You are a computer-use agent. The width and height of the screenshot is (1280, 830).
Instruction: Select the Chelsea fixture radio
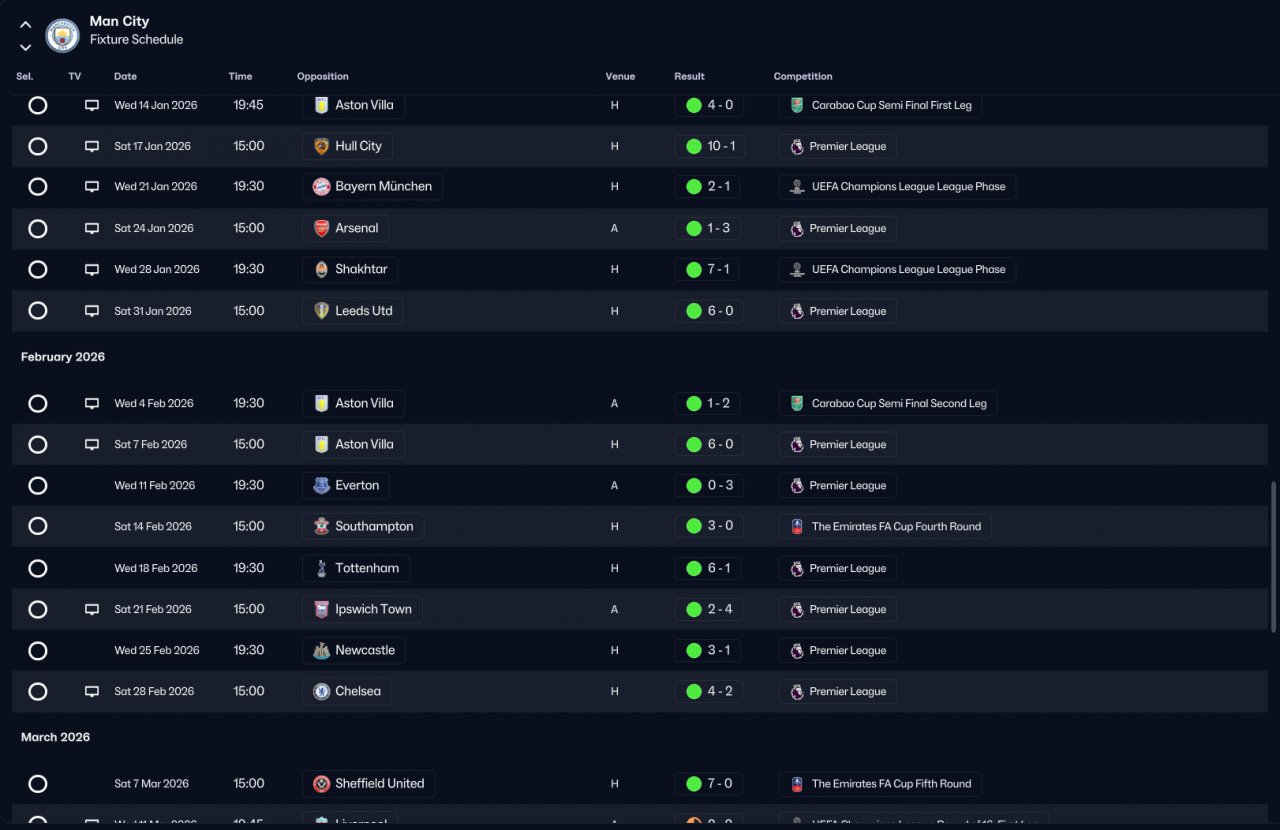pyautogui.click(x=38, y=691)
